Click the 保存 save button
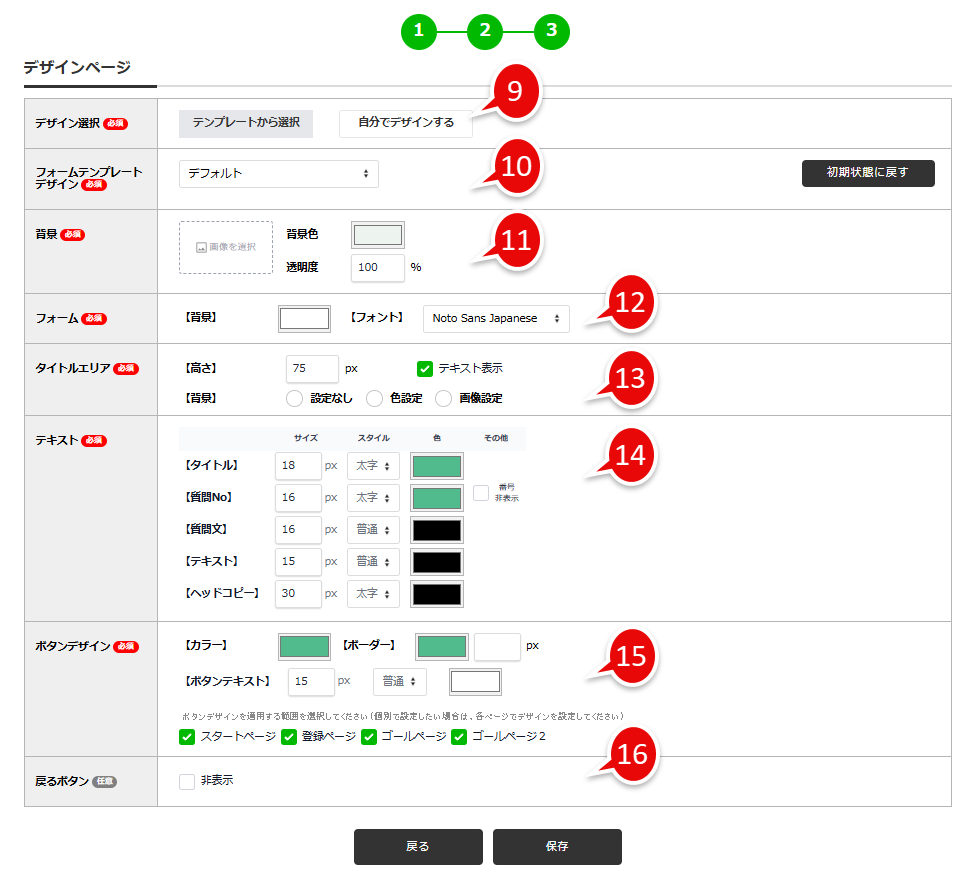Viewport: 978px width, 881px height. (556, 846)
